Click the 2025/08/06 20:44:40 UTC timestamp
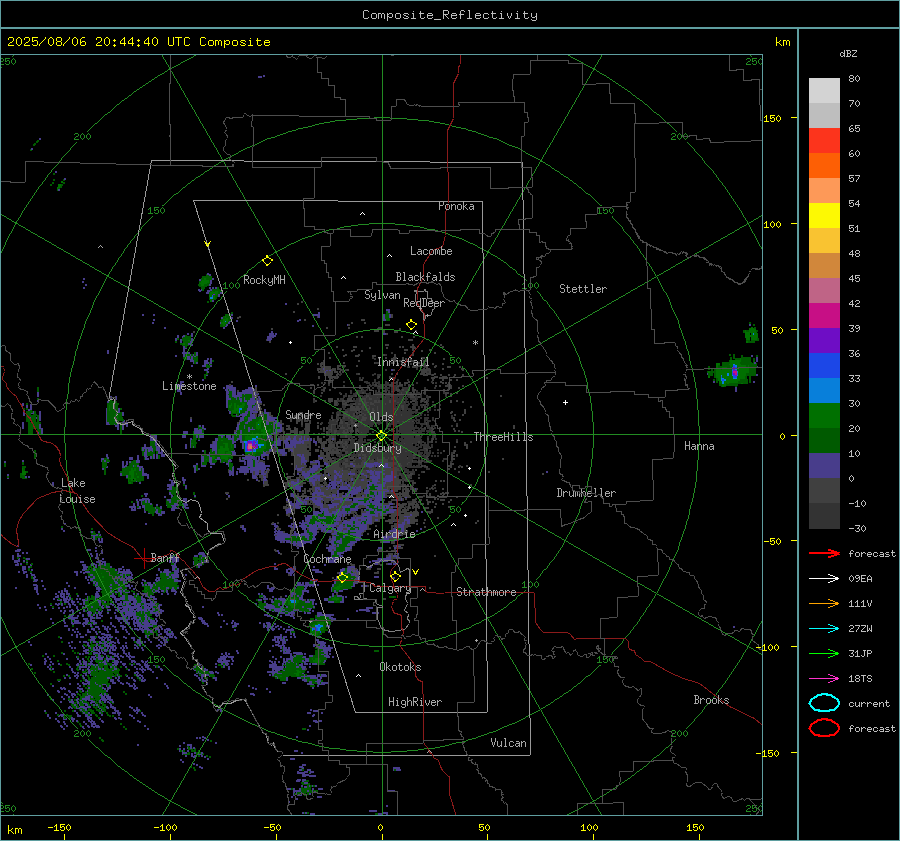The height and width of the screenshot is (841, 900). pyautogui.click(x=138, y=42)
